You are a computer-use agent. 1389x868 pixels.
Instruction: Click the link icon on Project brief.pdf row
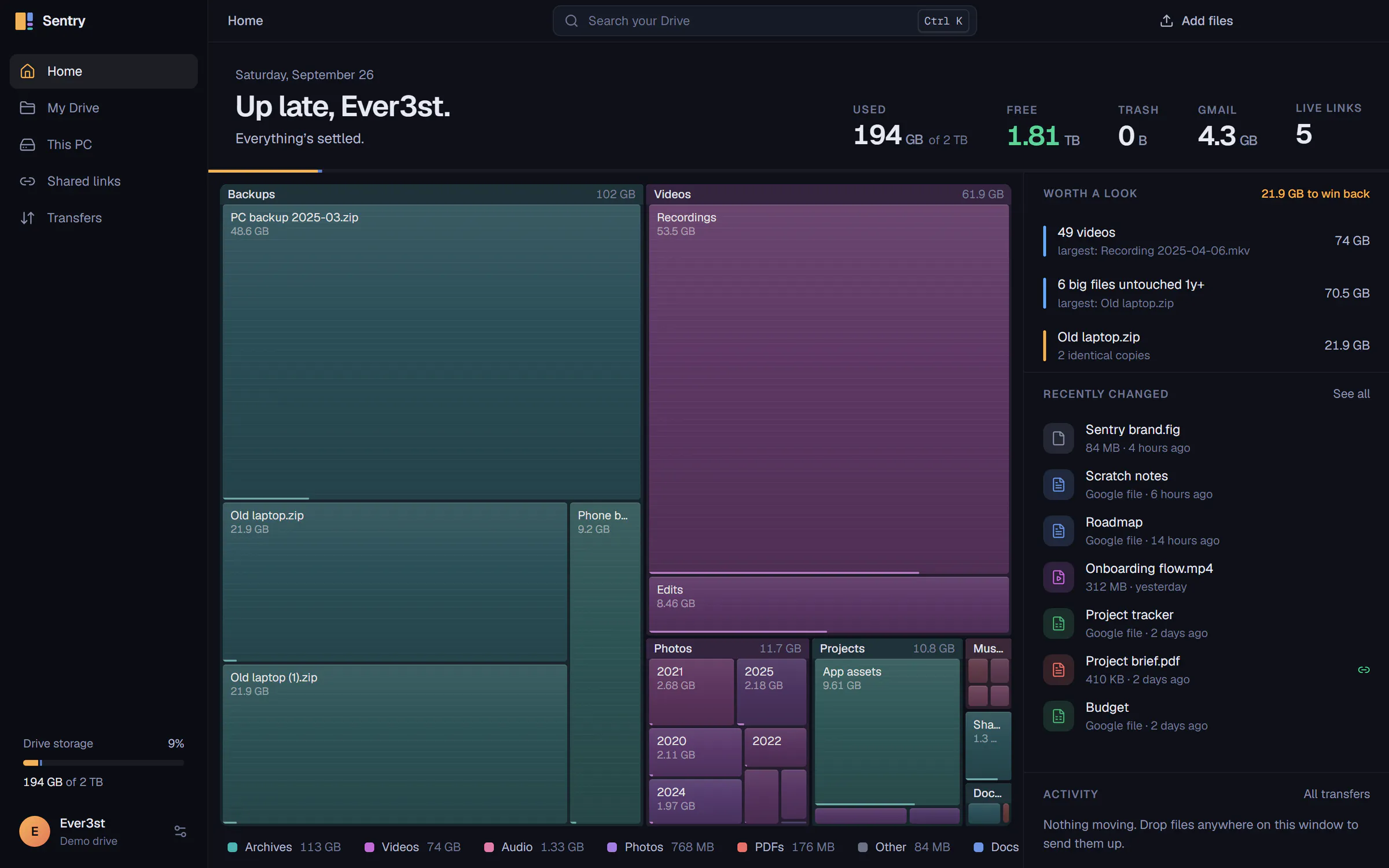(1364, 670)
